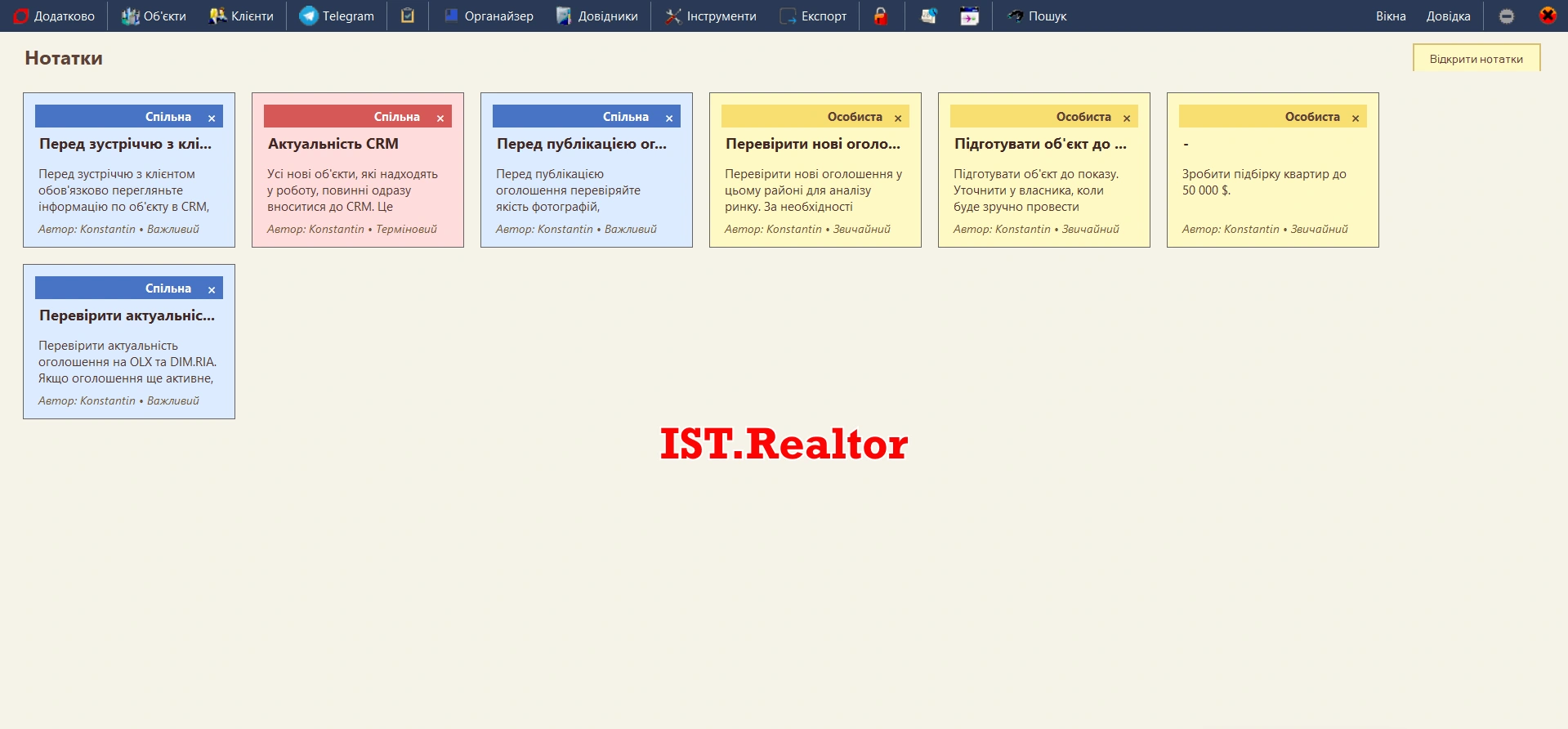Close the Актуальність CRM note
The height and width of the screenshot is (729, 1568).
point(440,119)
